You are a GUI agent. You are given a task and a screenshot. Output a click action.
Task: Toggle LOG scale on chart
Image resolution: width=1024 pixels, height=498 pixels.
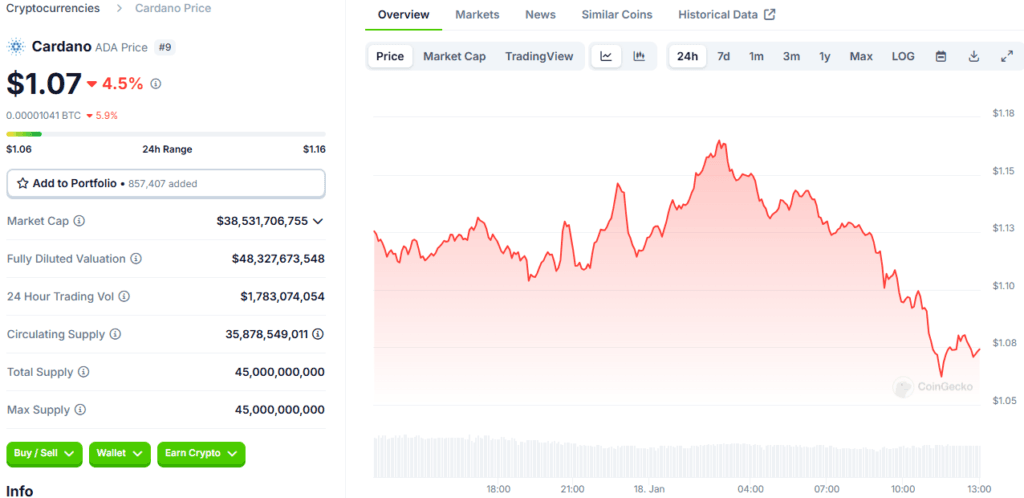pyautogui.click(x=903, y=56)
